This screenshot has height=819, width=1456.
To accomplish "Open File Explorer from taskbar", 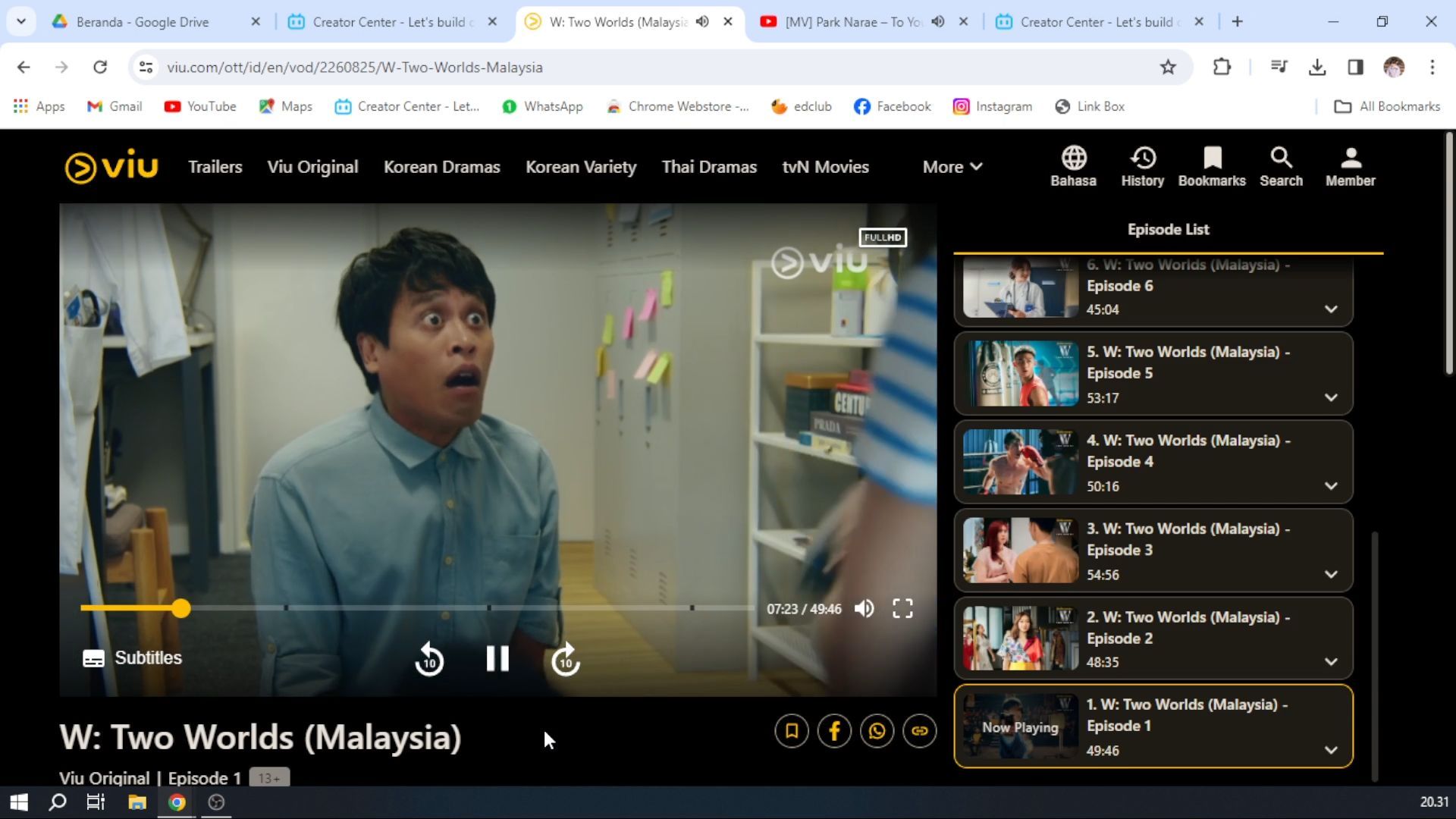I will [x=137, y=802].
